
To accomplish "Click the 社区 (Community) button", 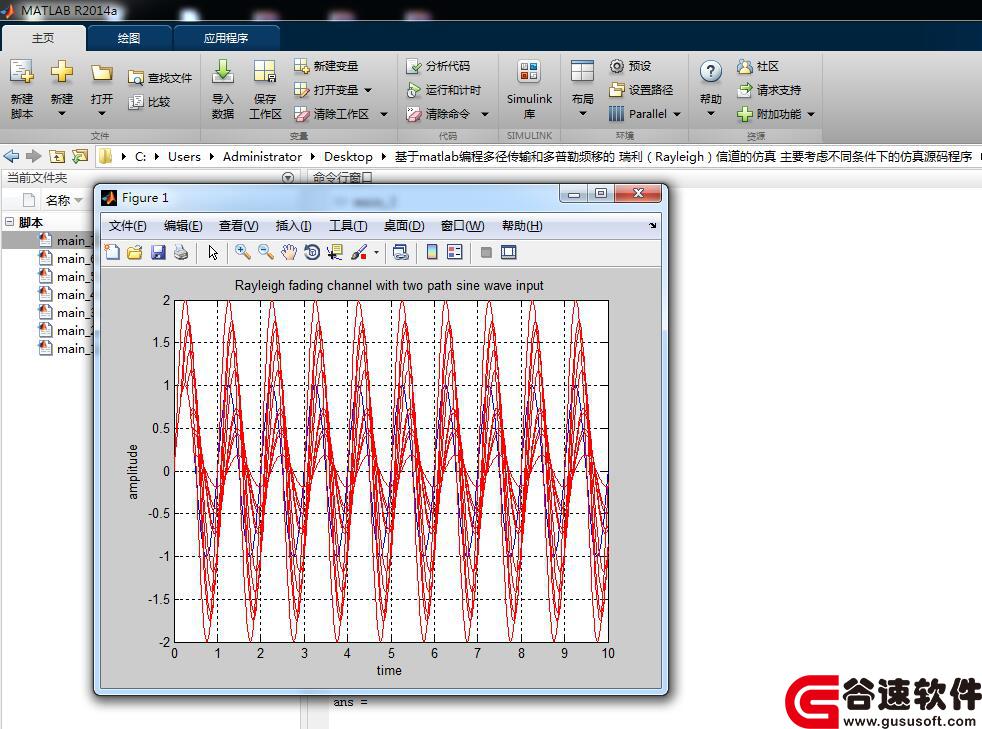I will (758, 66).
